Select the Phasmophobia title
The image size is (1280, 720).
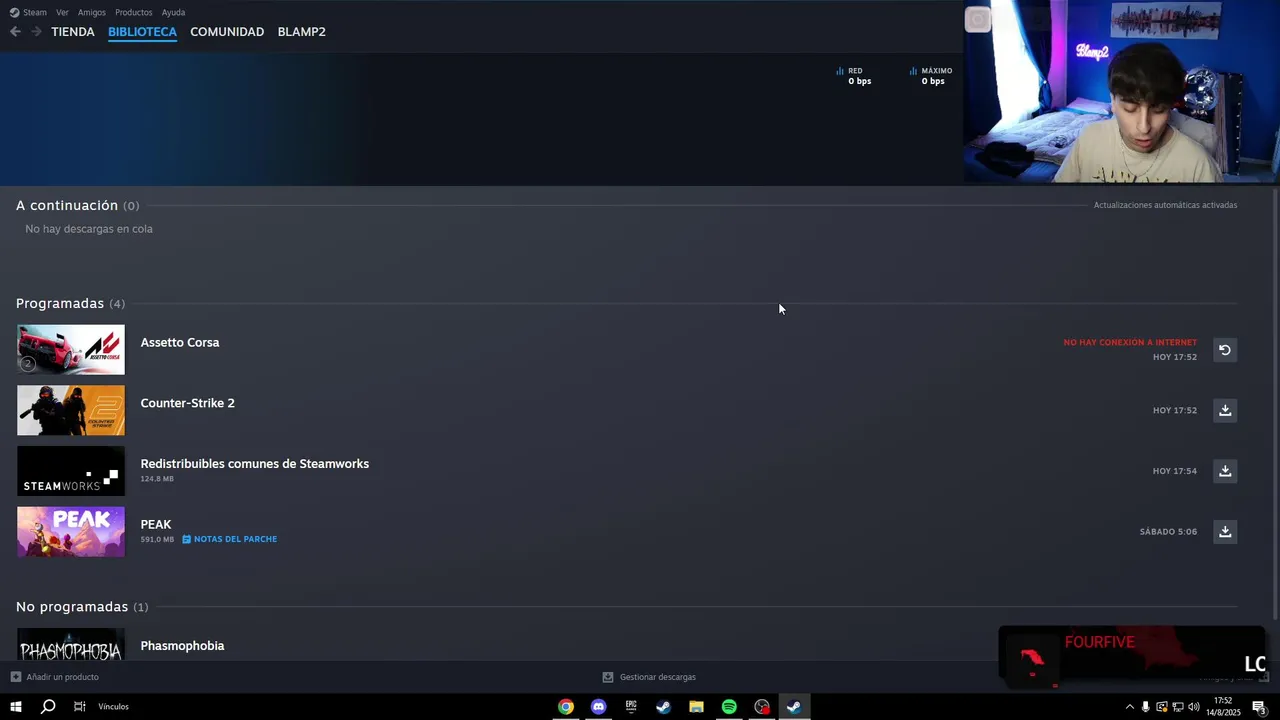182,646
